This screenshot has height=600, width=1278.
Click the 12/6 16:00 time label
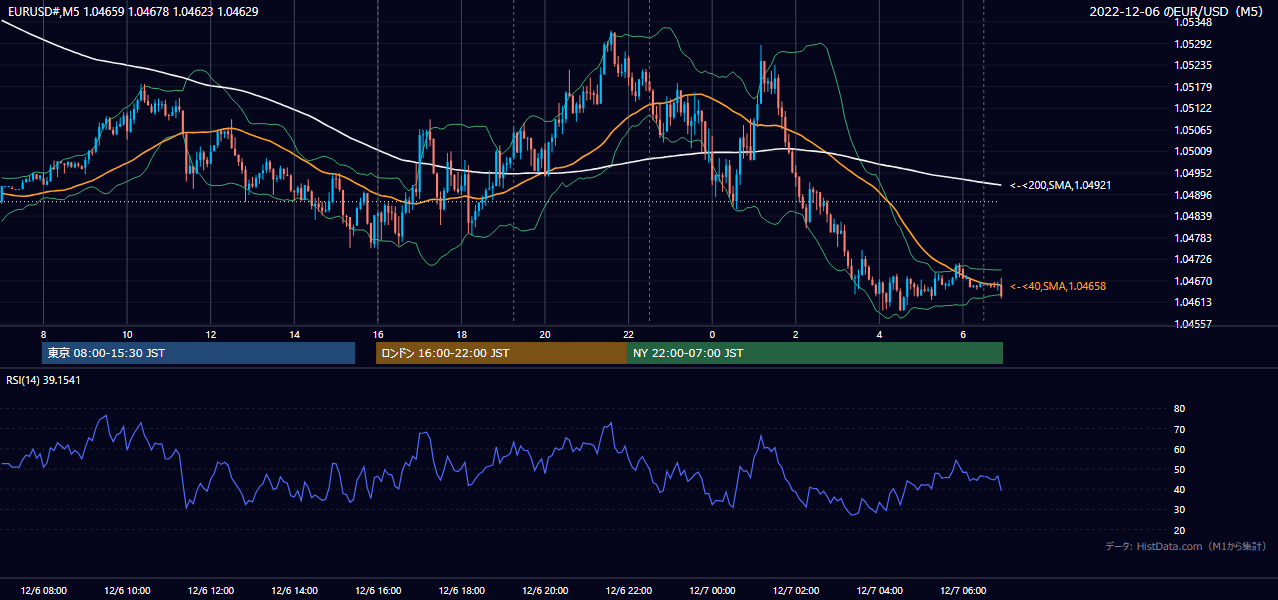point(378,591)
